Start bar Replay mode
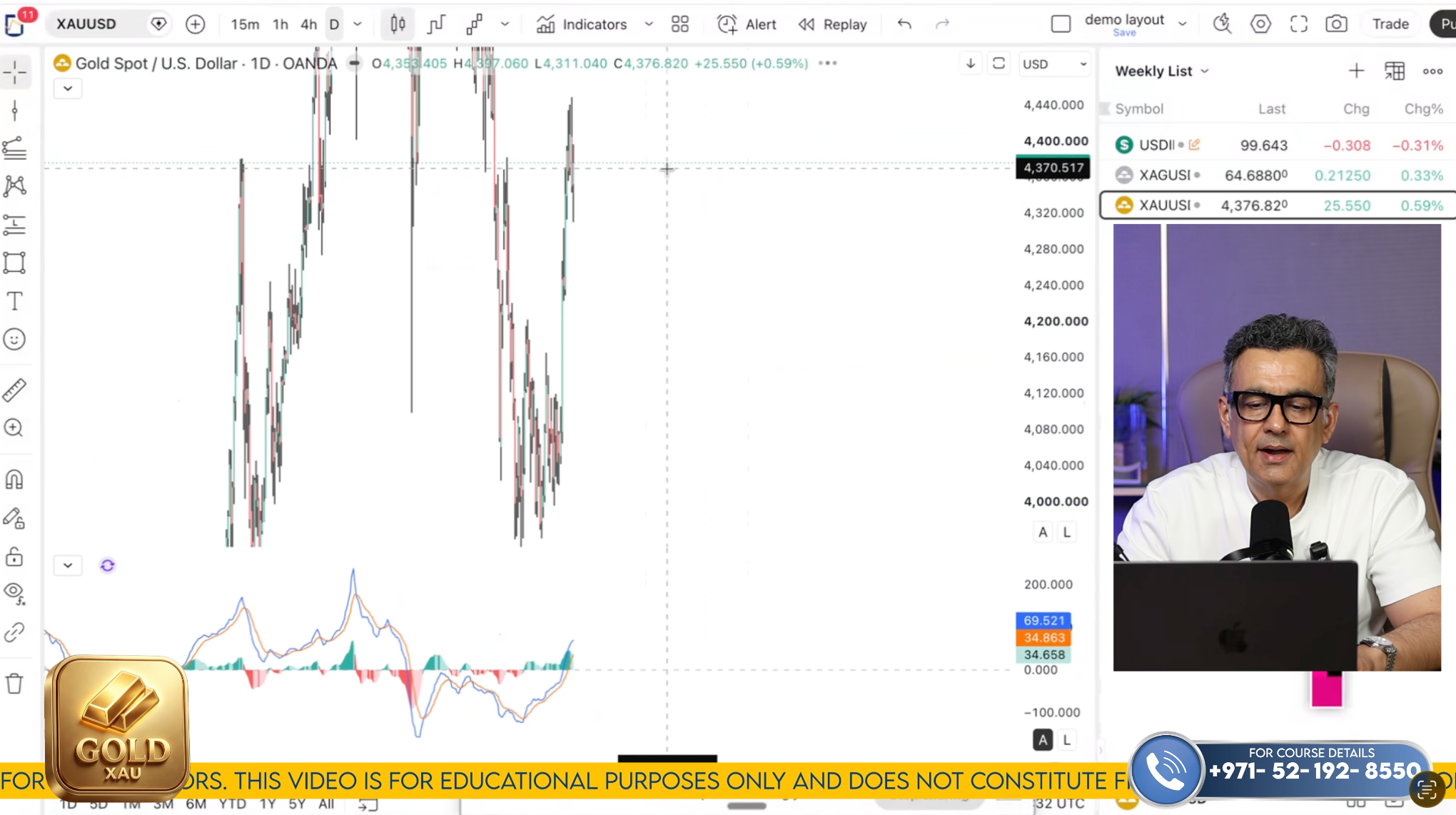This screenshot has height=815, width=1456. 832,24
